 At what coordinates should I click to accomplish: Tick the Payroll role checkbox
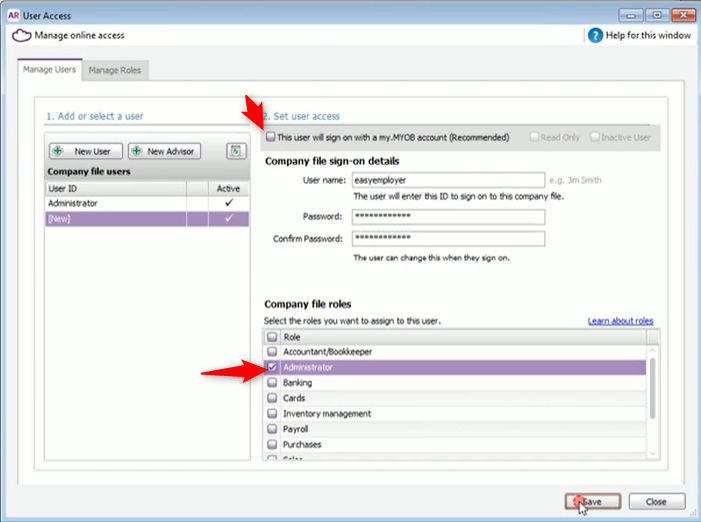coord(272,429)
